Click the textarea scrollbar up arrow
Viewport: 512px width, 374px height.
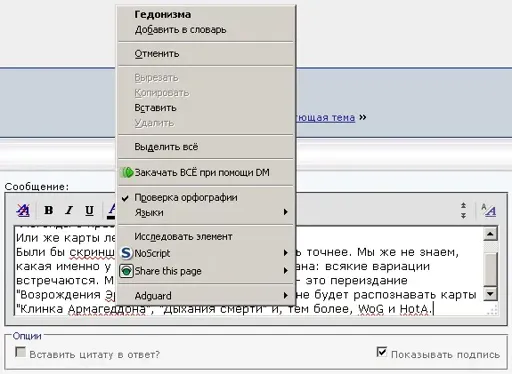pos(490,234)
